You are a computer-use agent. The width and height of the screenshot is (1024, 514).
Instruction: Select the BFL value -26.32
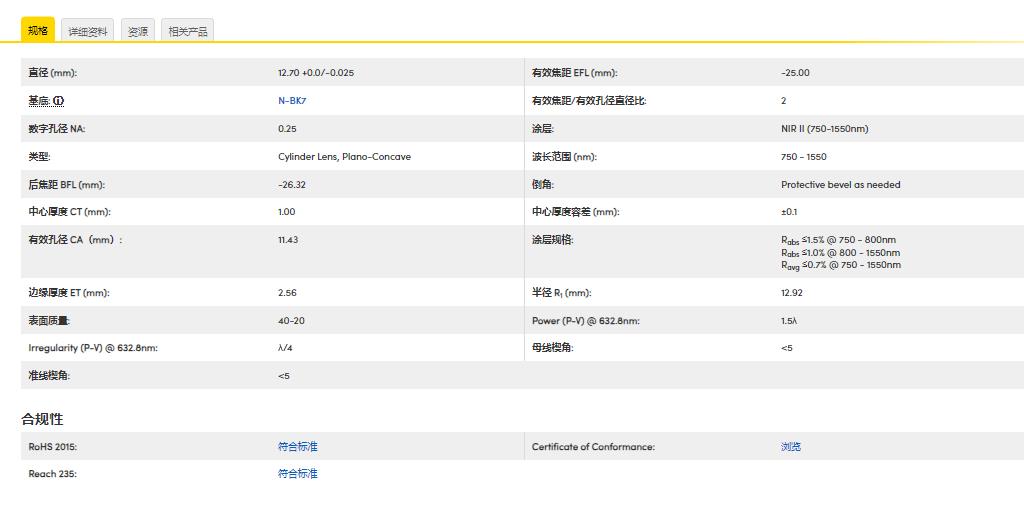click(292, 185)
